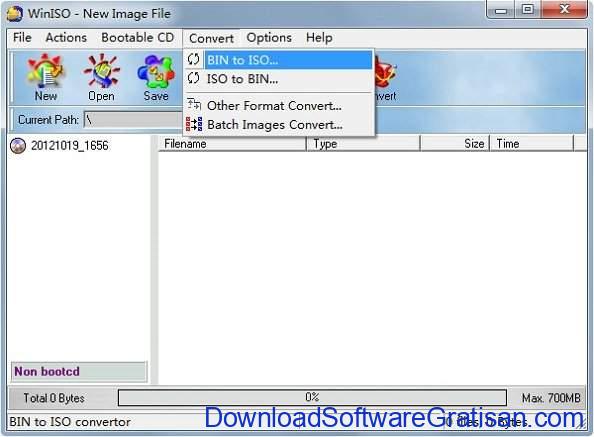
Task: Click the disc icon beside 20121019_1656
Action: tap(18, 145)
